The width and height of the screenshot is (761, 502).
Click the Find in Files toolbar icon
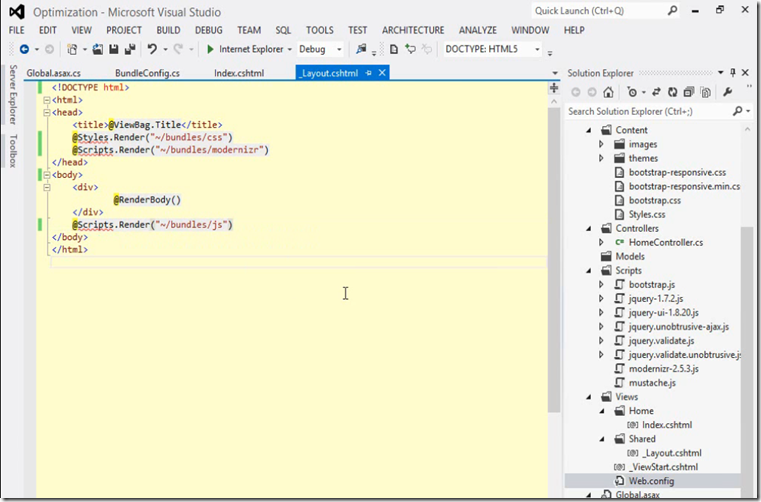(361, 49)
